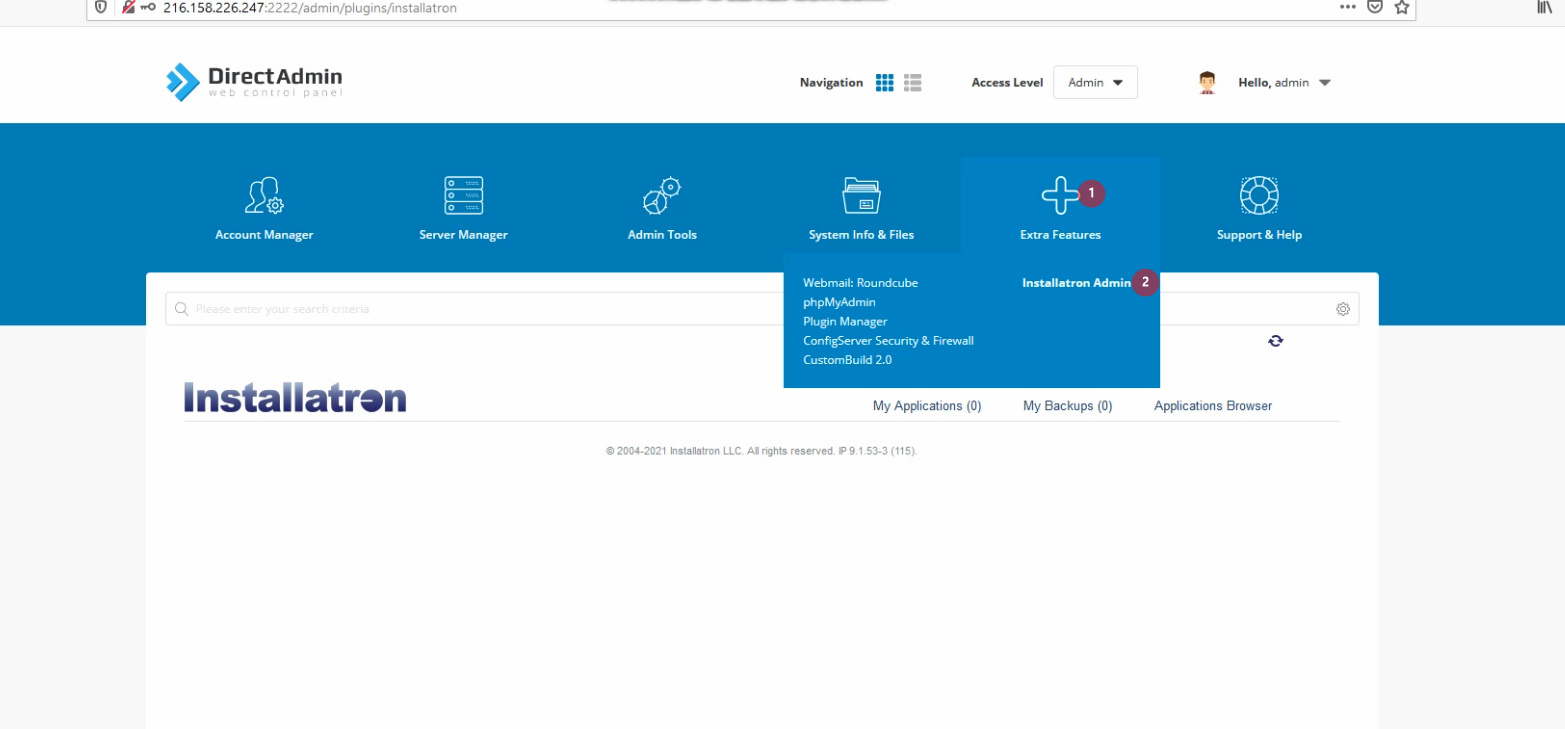Select phpMyAdmin from Extra Features menu
Image resolution: width=1565 pixels, height=729 pixels.
click(839, 302)
